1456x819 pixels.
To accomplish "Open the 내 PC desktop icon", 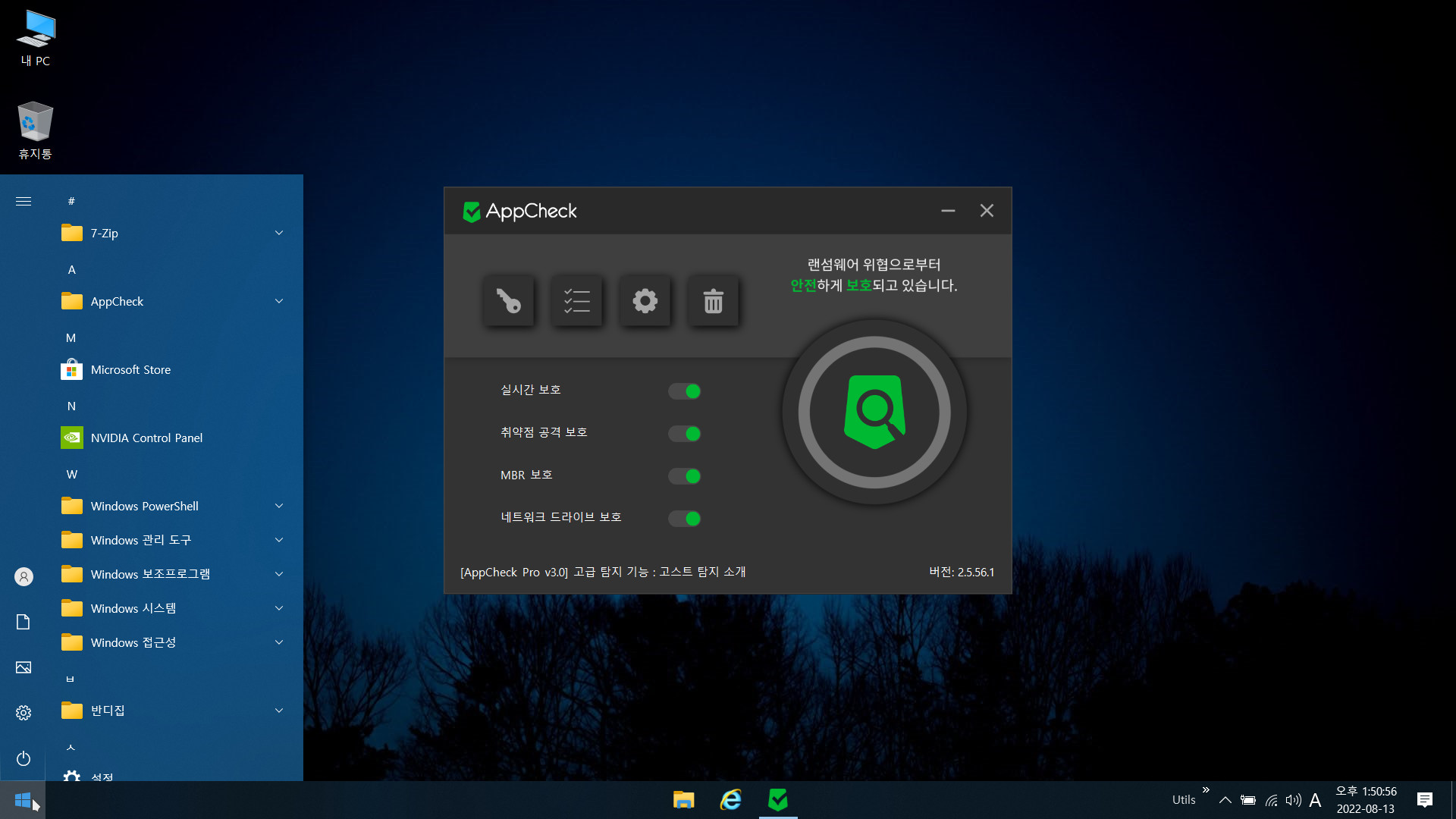I will tap(36, 38).
